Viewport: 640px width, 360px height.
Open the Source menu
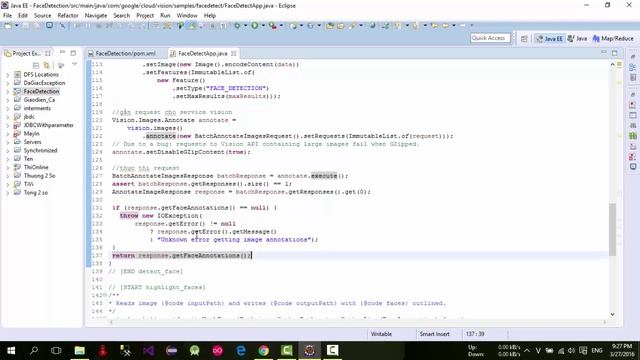42,16
